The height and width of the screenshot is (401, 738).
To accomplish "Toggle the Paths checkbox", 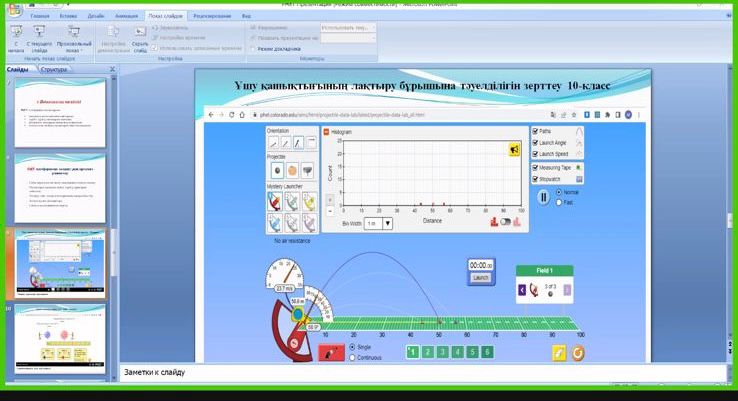I will [535, 131].
